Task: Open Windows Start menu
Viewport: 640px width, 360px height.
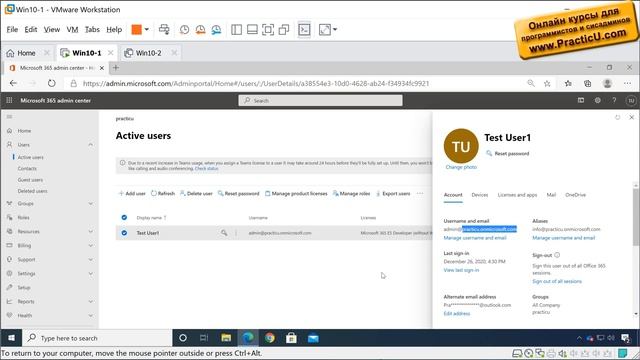Action: coord(11,338)
